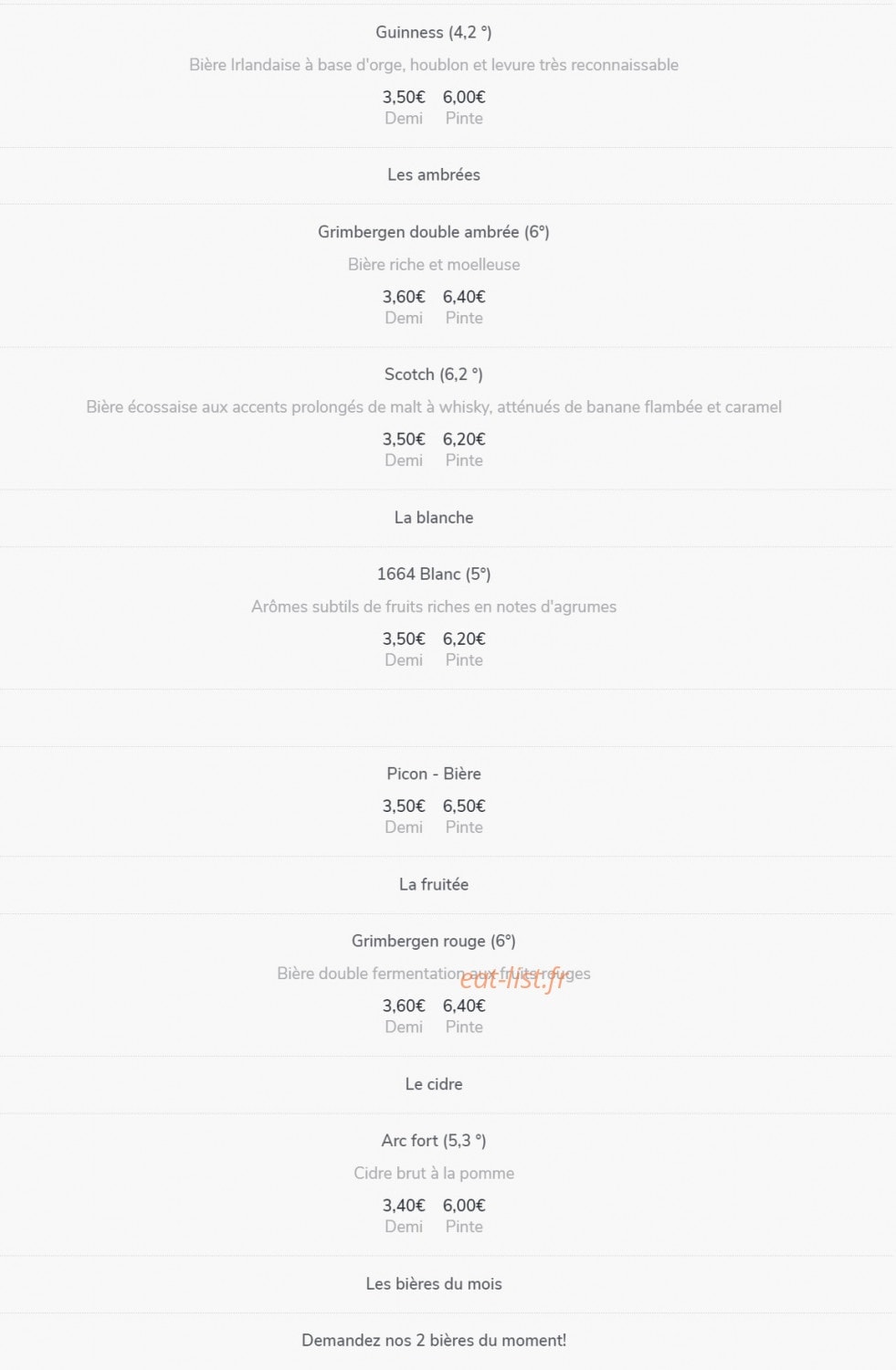Click the Arc fort (5,3 °) title
The height and width of the screenshot is (1370, 896).
[x=434, y=1141]
